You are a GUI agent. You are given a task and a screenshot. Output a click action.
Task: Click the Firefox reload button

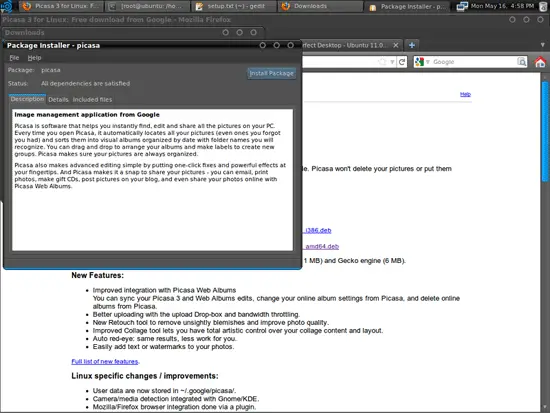402,62
